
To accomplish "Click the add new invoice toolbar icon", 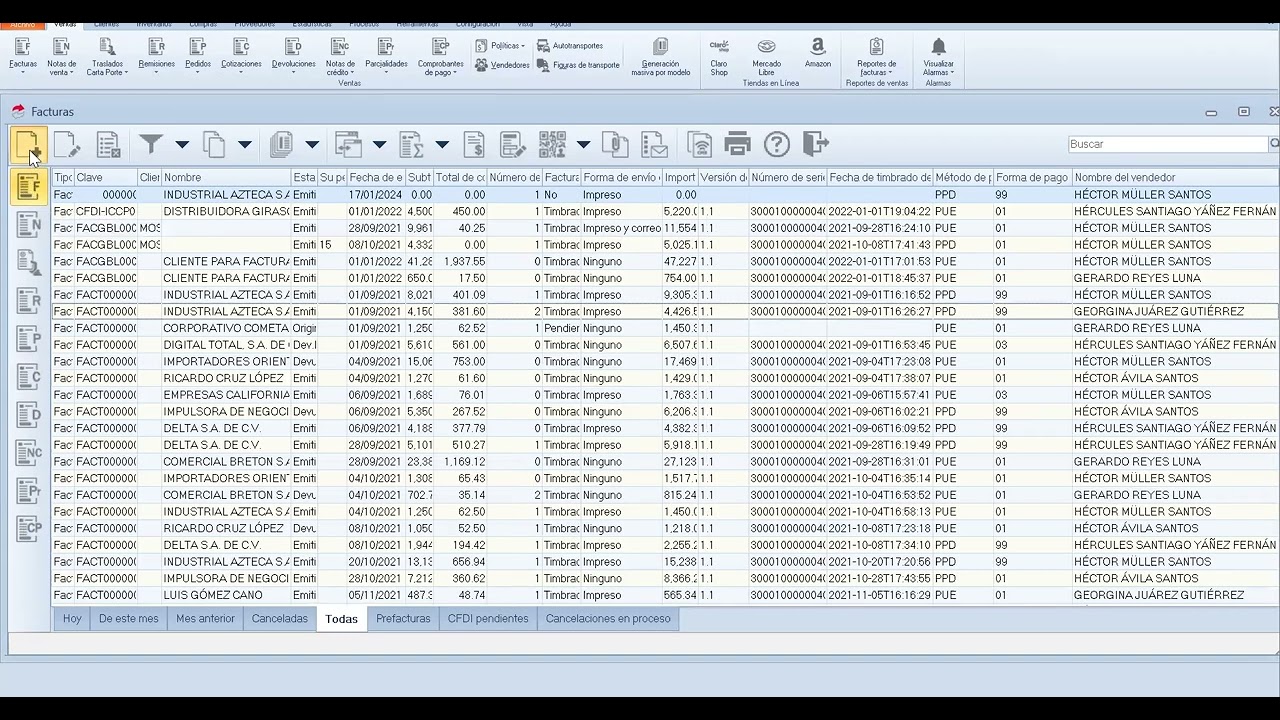I will point(26,144).
